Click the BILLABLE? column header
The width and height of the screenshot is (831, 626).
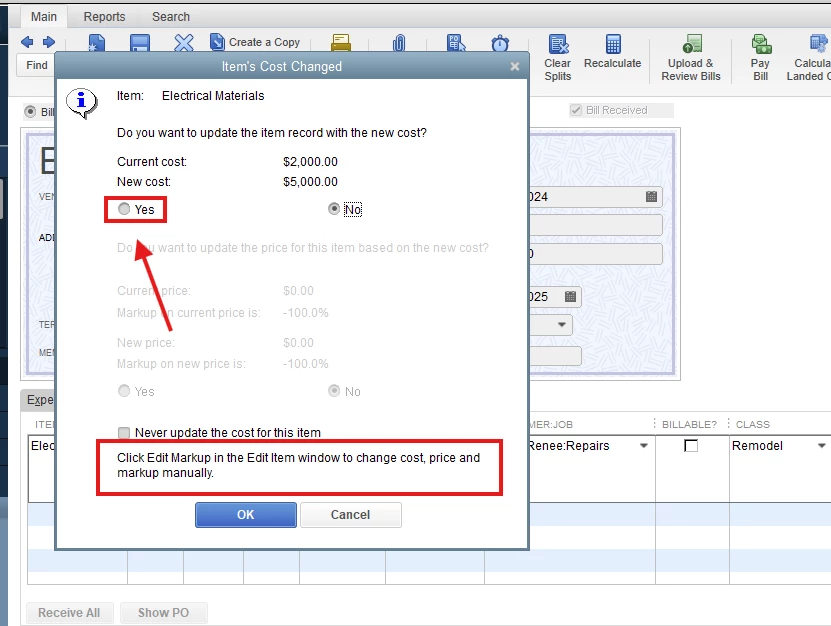(689, 425)
